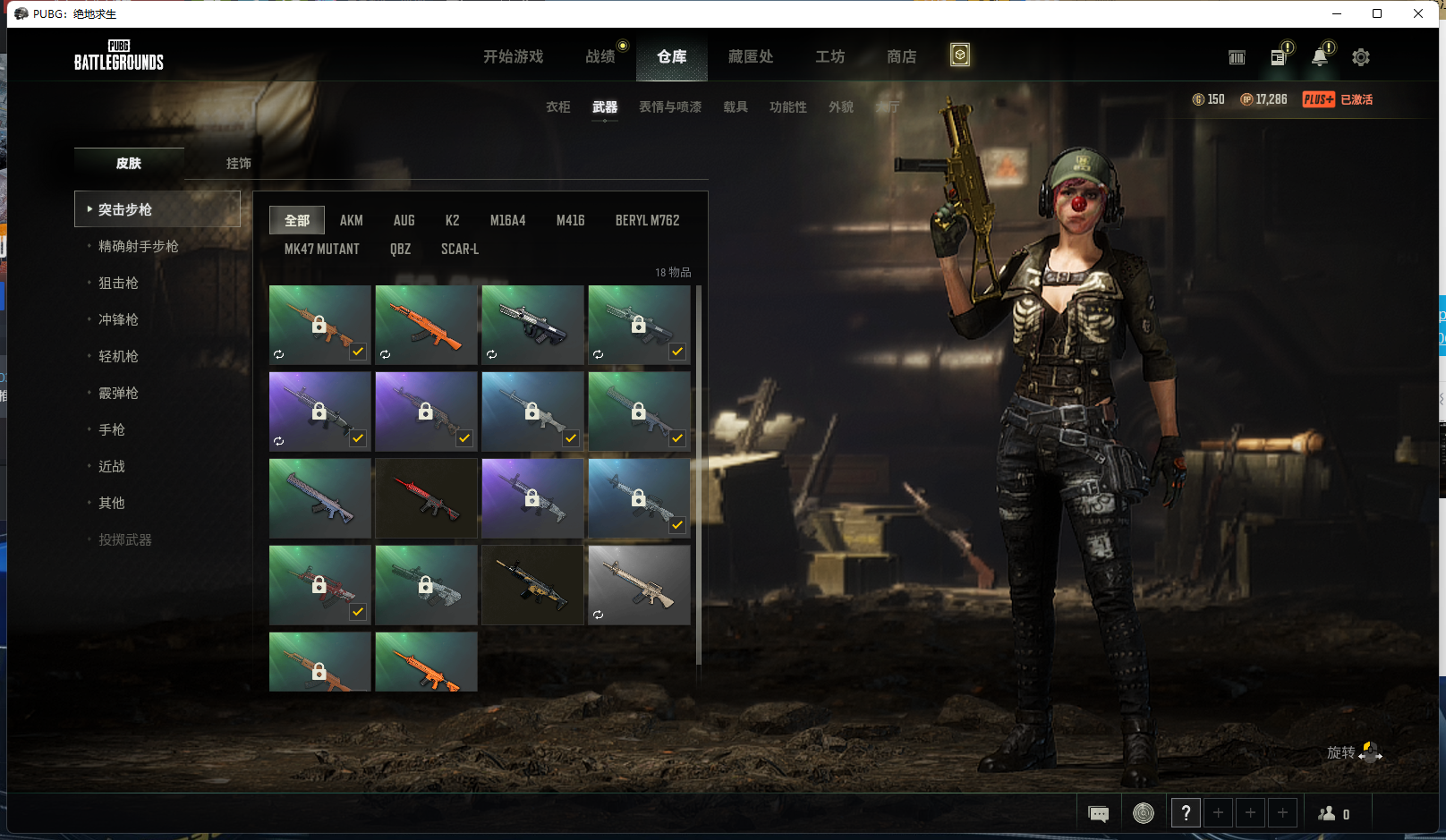Click the cycle icon on the white M16A4 skin
The height and width of the screenshot is (840, 1446).
tap(598, 615)
